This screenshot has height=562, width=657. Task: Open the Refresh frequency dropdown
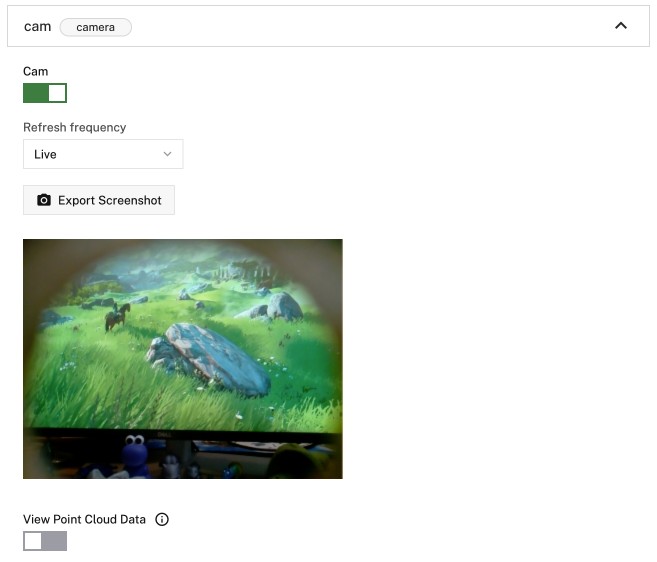point(103,154)
